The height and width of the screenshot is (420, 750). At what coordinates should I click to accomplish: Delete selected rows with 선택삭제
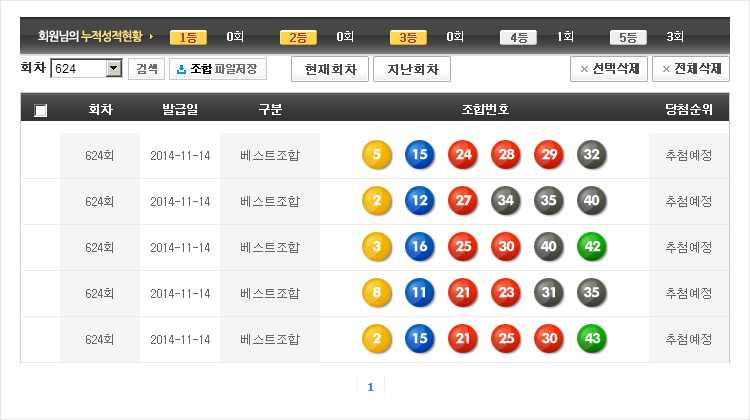click(608, 69)
